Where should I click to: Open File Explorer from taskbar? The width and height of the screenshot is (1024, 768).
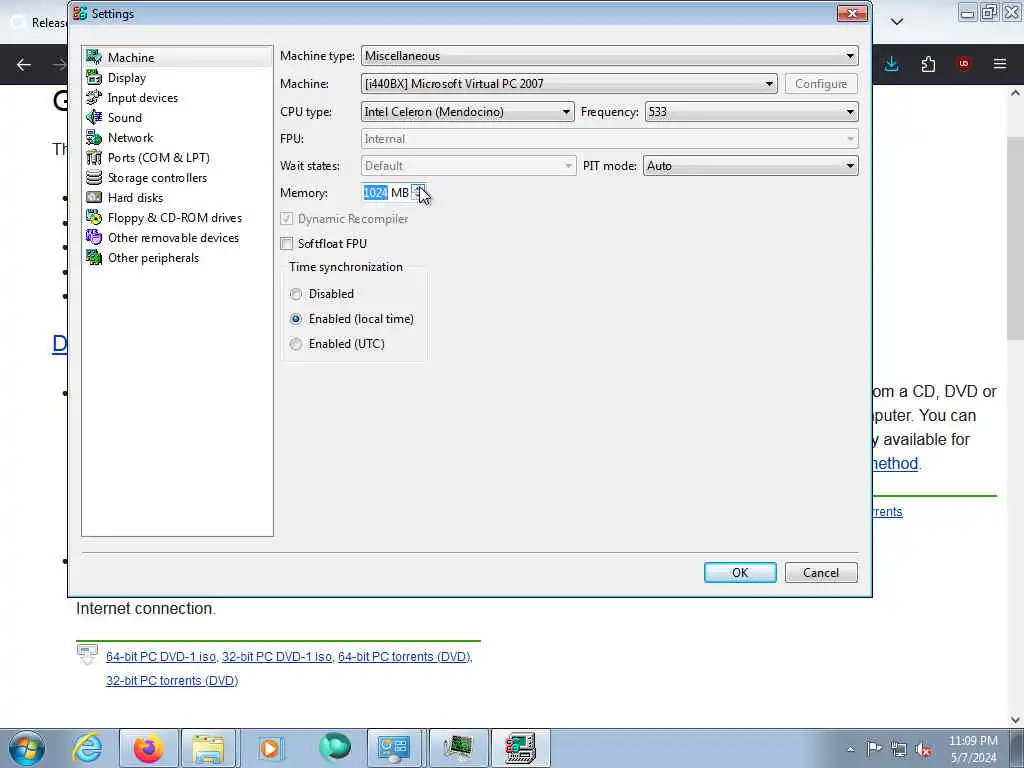209,748
